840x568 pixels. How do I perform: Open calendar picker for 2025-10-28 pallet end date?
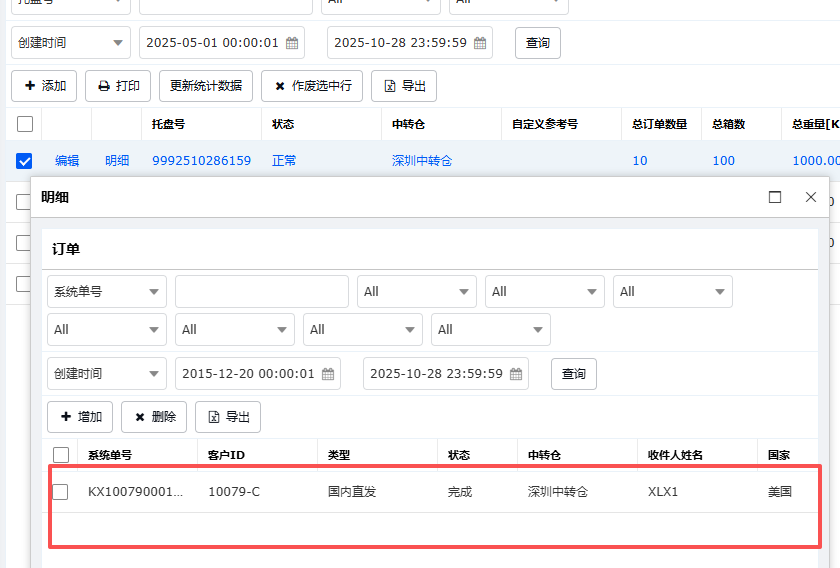[480, 43]
